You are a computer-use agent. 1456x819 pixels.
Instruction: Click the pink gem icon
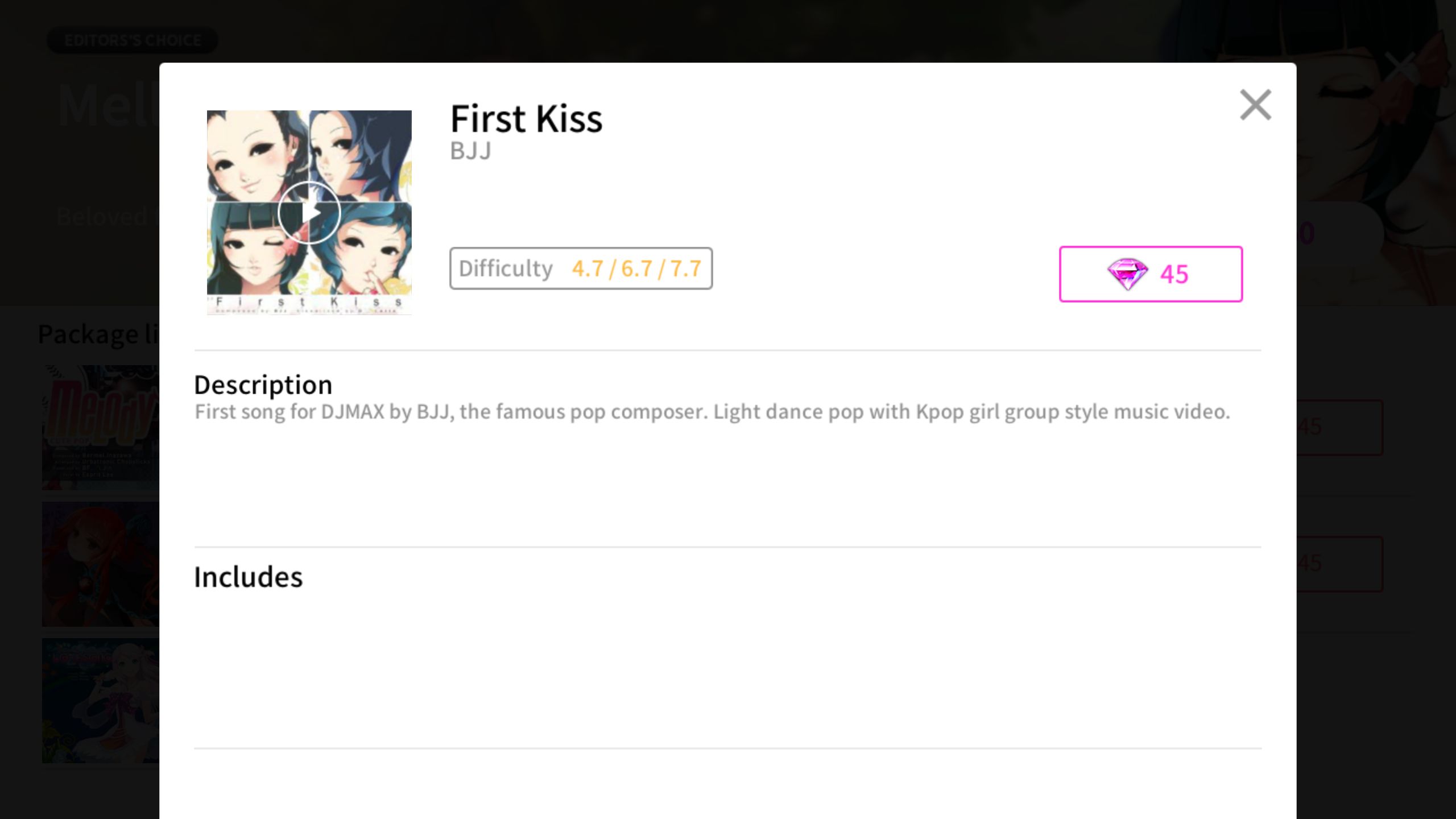1127,274
